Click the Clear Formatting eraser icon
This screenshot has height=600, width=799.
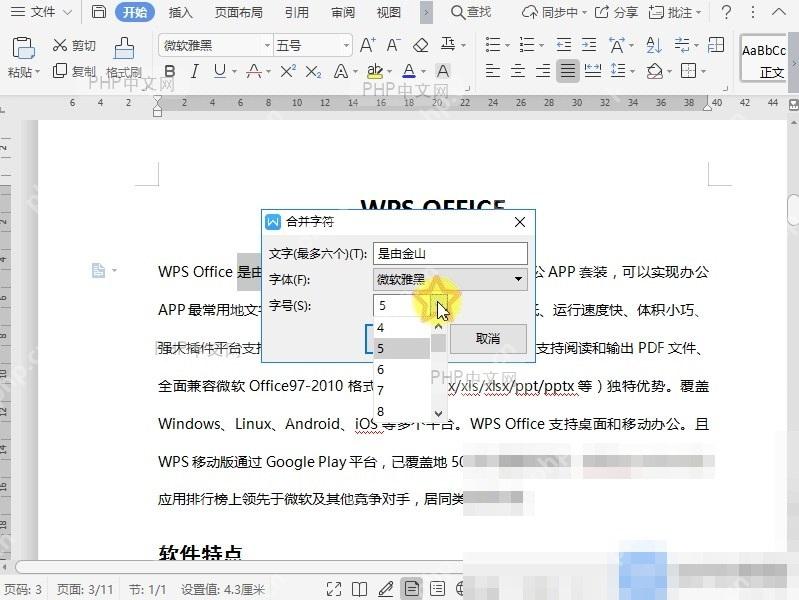coord(420,45)
